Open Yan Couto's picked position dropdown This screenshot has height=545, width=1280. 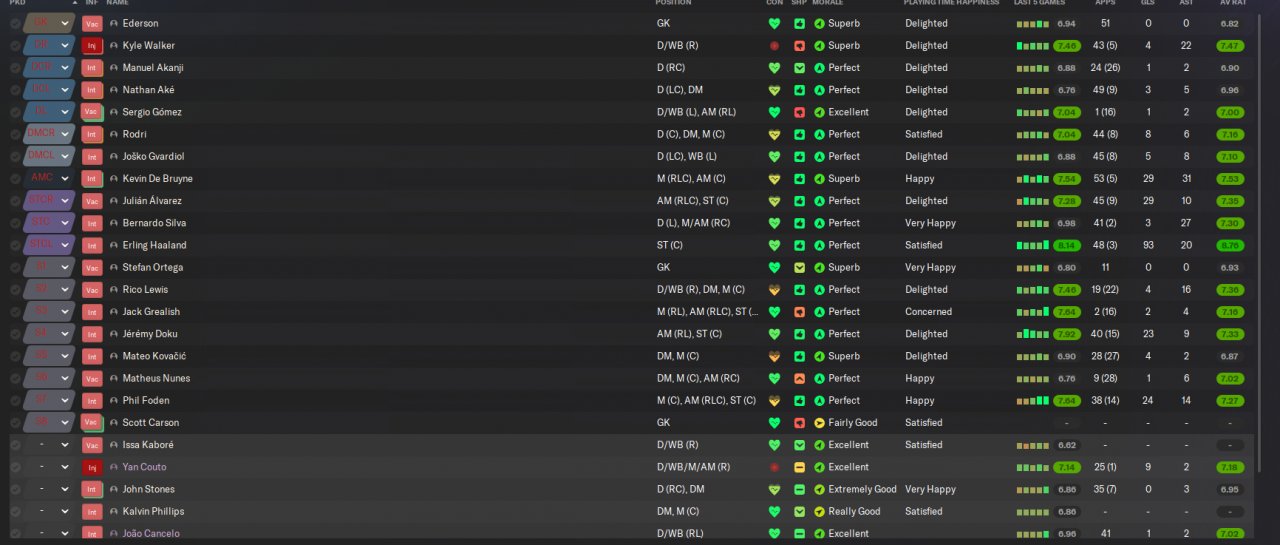point(65,467)
